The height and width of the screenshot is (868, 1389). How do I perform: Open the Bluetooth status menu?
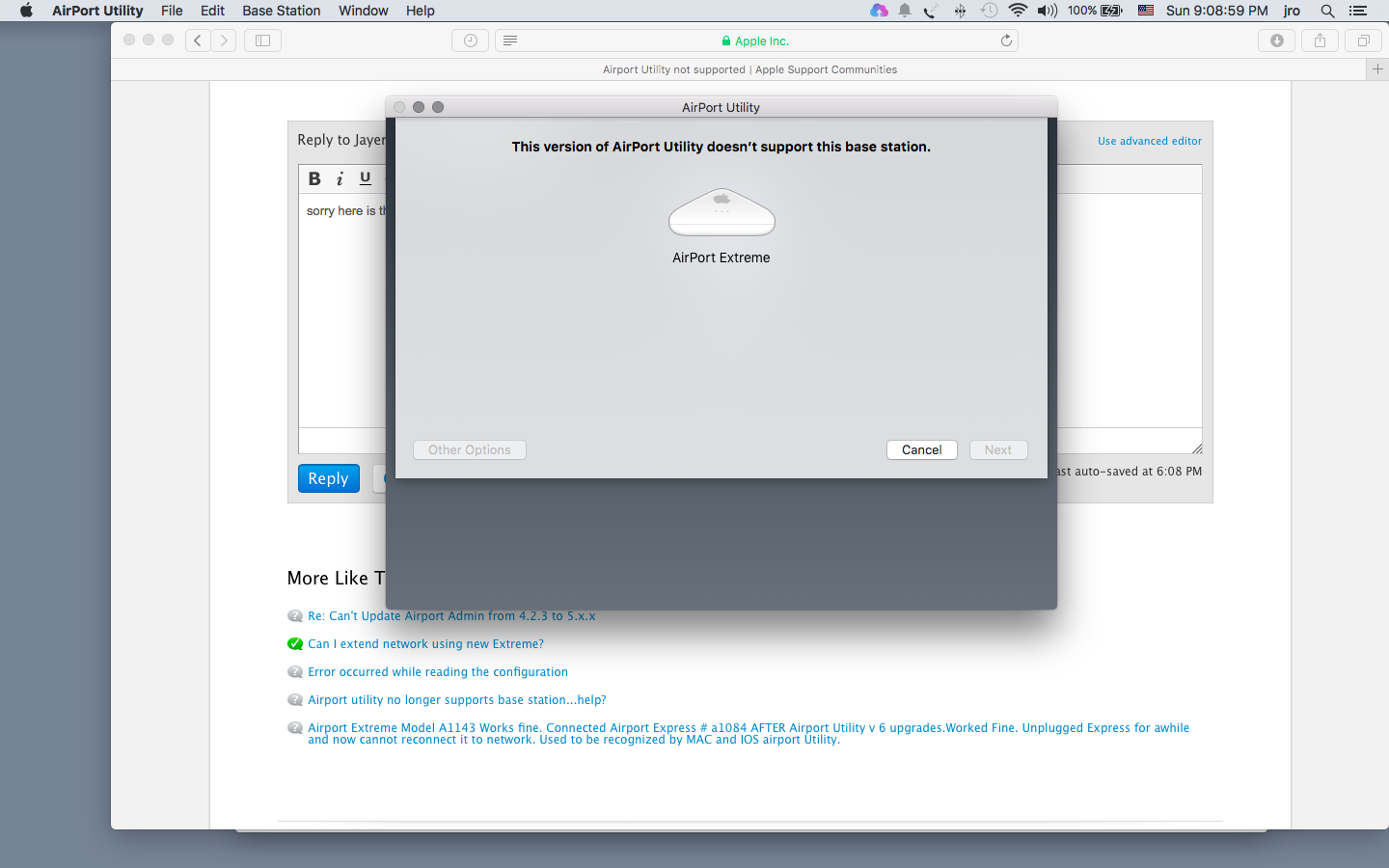(x=960, y=11)
